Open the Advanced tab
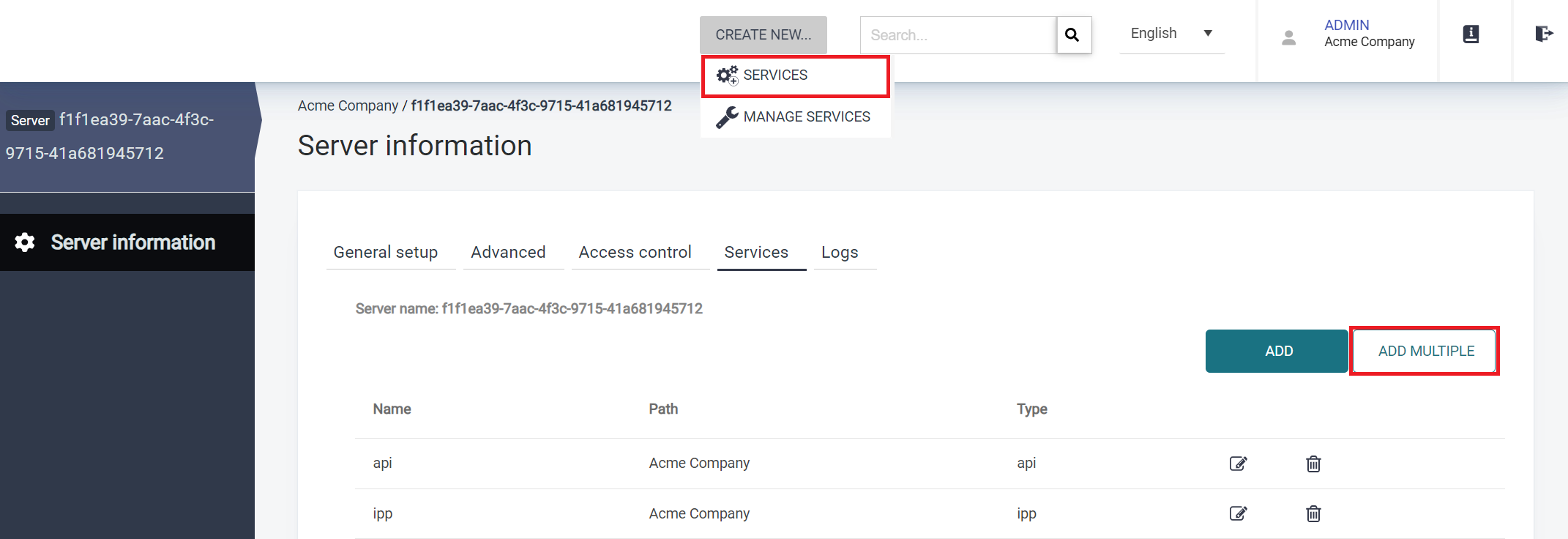1568x539 pixels. (x=508, y=253)
